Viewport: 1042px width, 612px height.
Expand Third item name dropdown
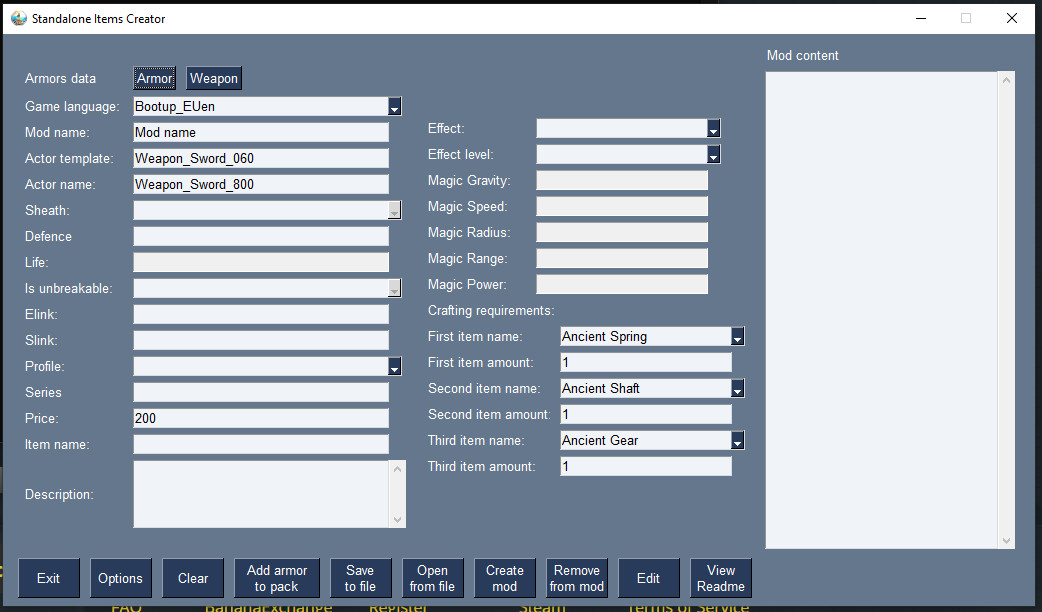point(737,441)
